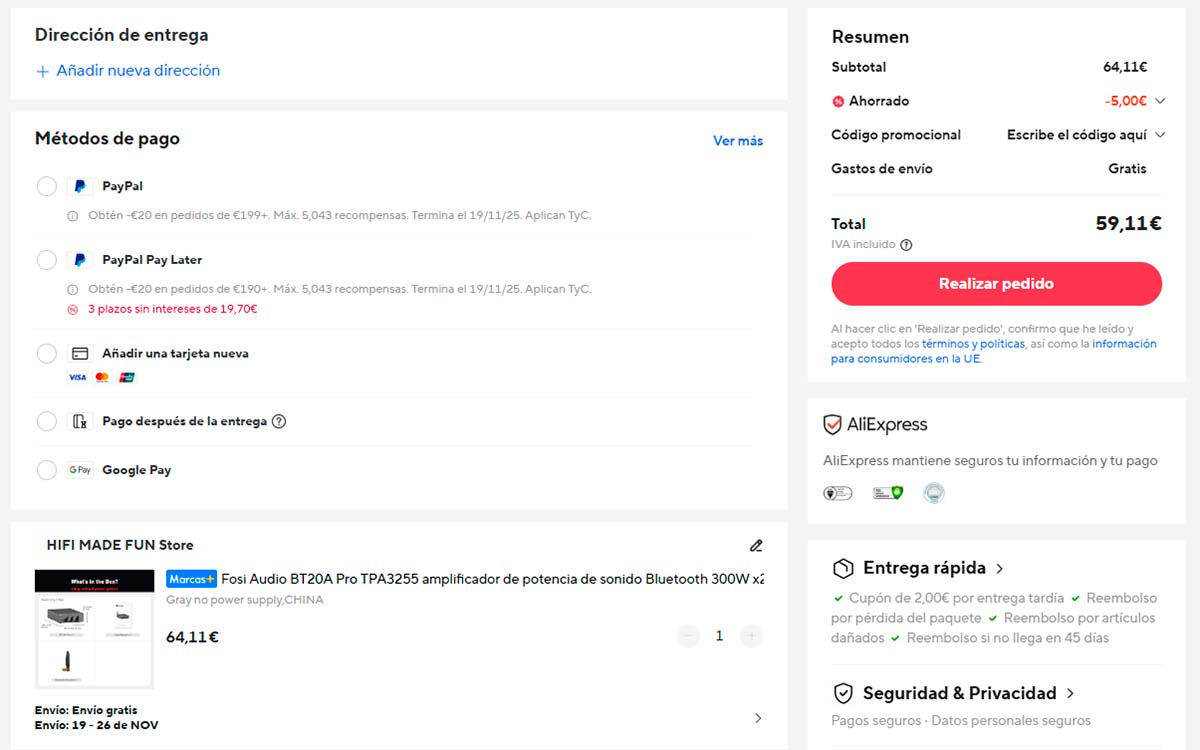1200x750 pixels.
Task: Increase product quantity with plus stepper
Action: (751, 635)
